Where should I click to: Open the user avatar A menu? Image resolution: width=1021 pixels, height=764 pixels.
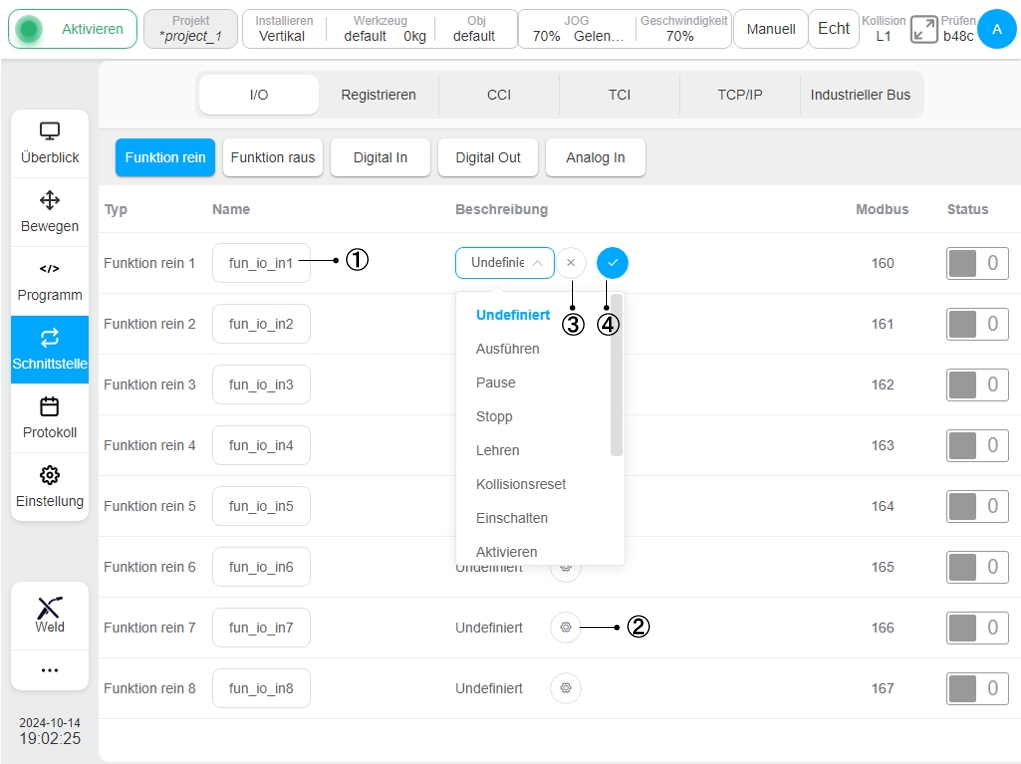pyautogui.click(x=996, y=29)
